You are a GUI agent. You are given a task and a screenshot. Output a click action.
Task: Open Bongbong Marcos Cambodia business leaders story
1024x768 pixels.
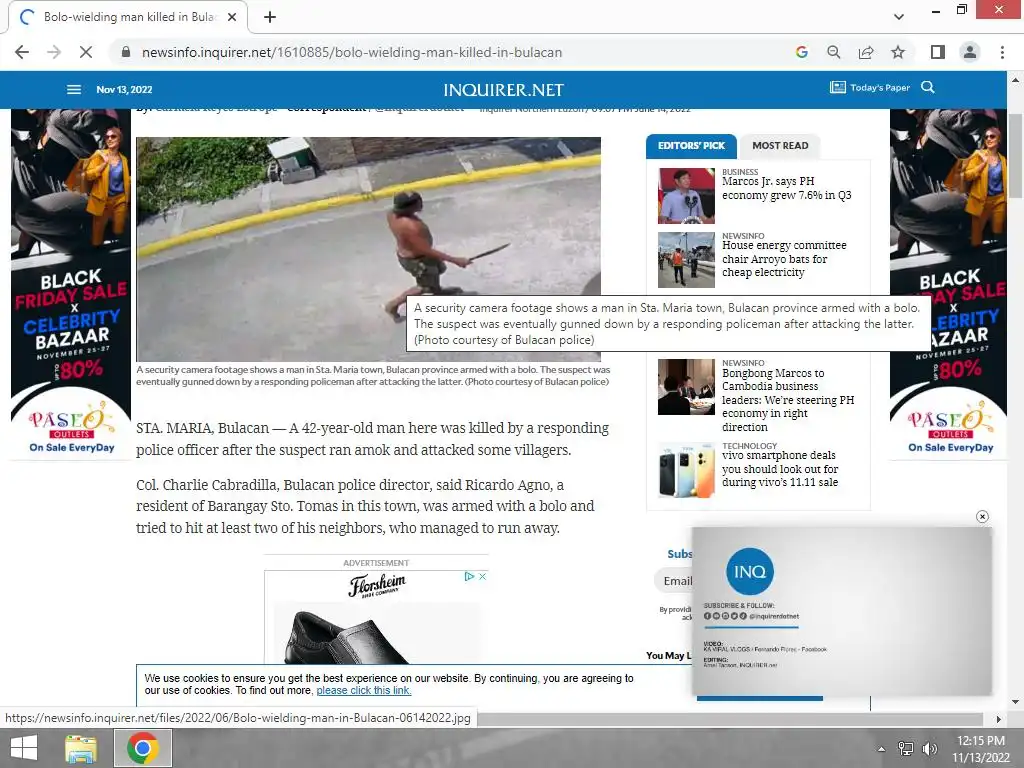[788, 400]
